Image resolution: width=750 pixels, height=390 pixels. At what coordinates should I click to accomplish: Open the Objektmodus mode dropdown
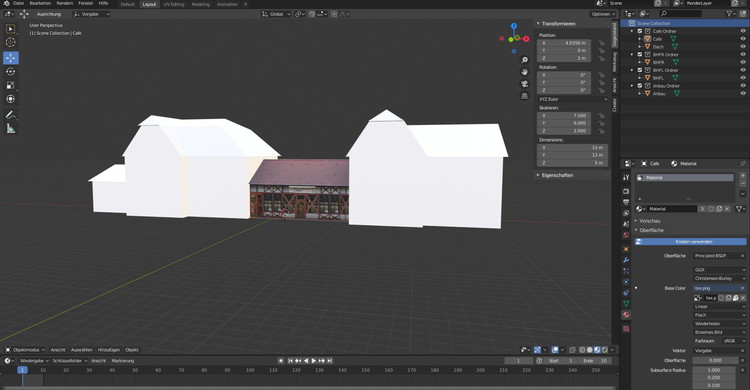click(x=25, y=350)
